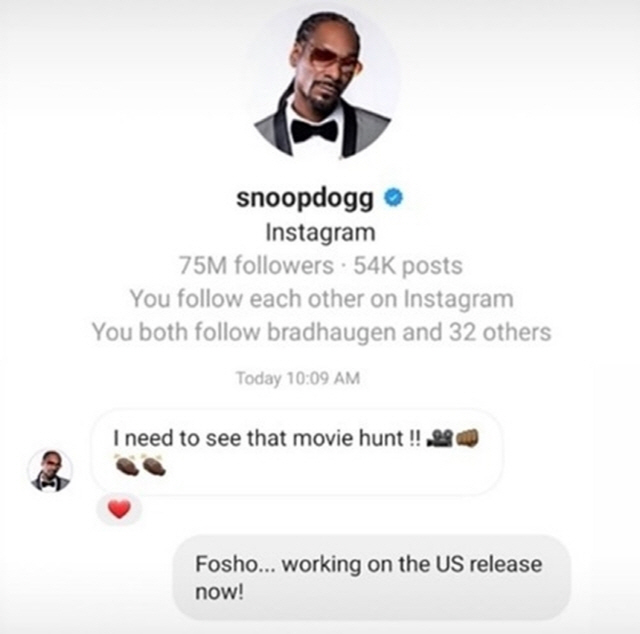Select the 'I need to see that movie hunt' bubble
The width and height of the screenshot is (640, 634).
pos(297,452)
